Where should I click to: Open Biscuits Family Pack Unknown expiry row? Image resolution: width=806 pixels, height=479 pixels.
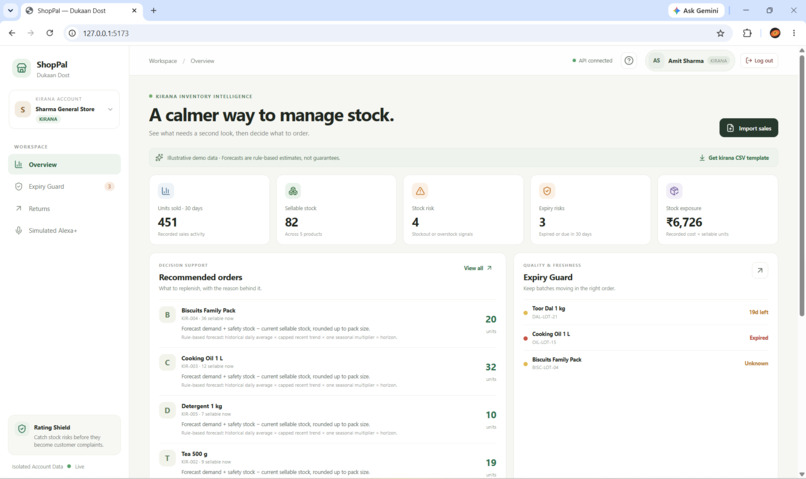click(646, 363)
